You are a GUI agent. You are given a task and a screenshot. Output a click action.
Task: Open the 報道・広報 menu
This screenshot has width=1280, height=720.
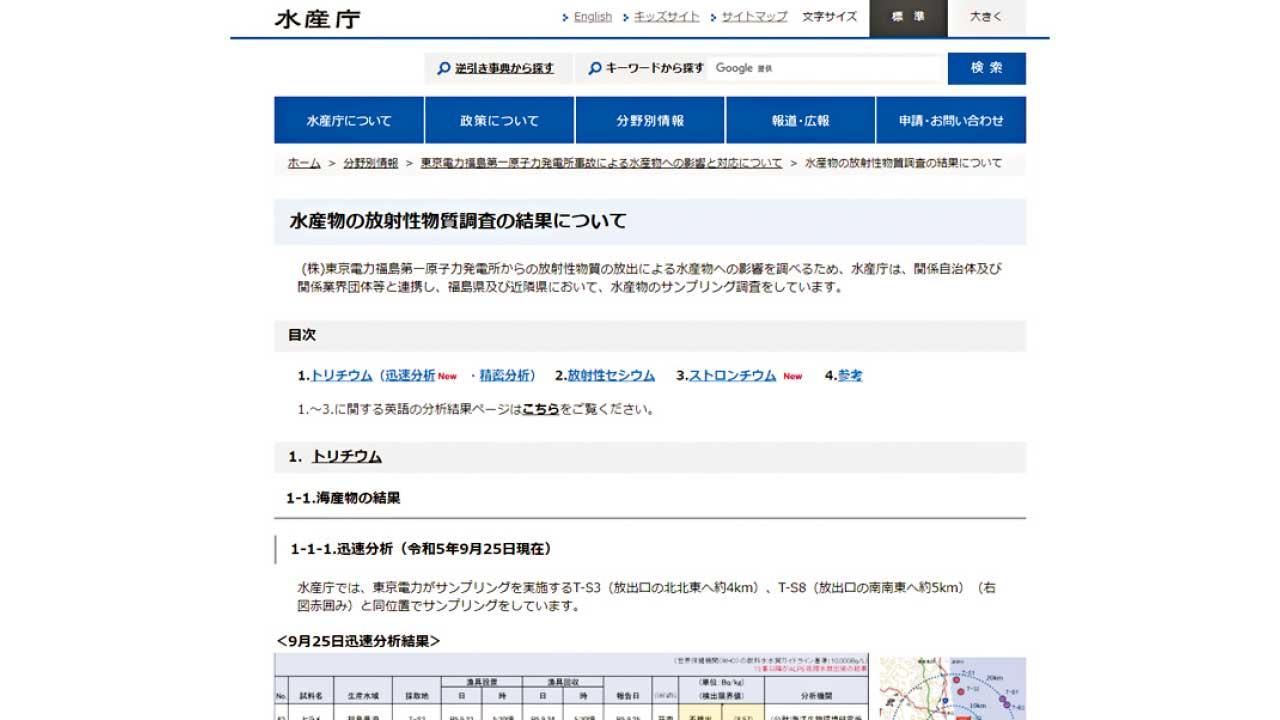click(x=800, y=120)
